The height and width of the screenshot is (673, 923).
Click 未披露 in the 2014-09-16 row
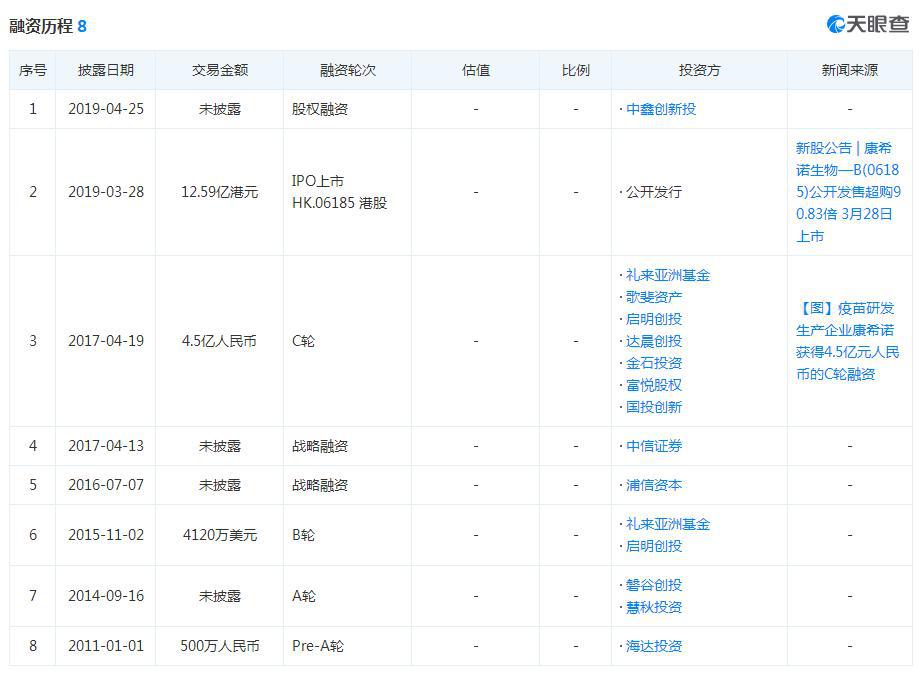tap(220, 596)
